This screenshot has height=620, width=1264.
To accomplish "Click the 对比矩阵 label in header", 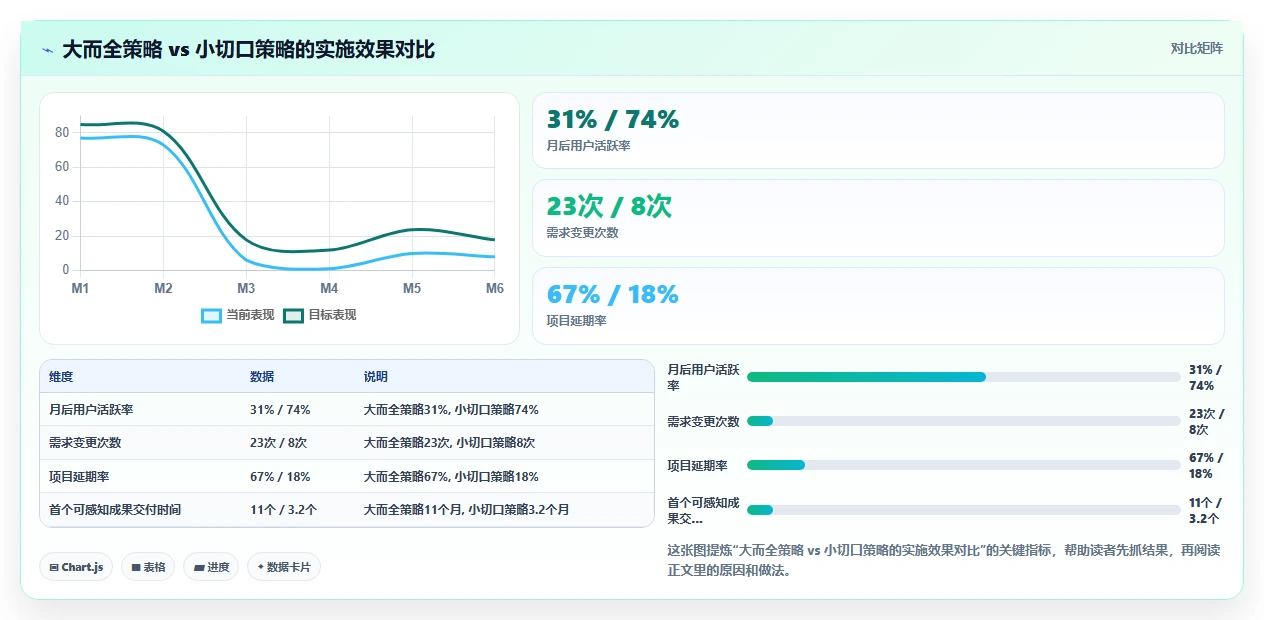I will 1196,48.
